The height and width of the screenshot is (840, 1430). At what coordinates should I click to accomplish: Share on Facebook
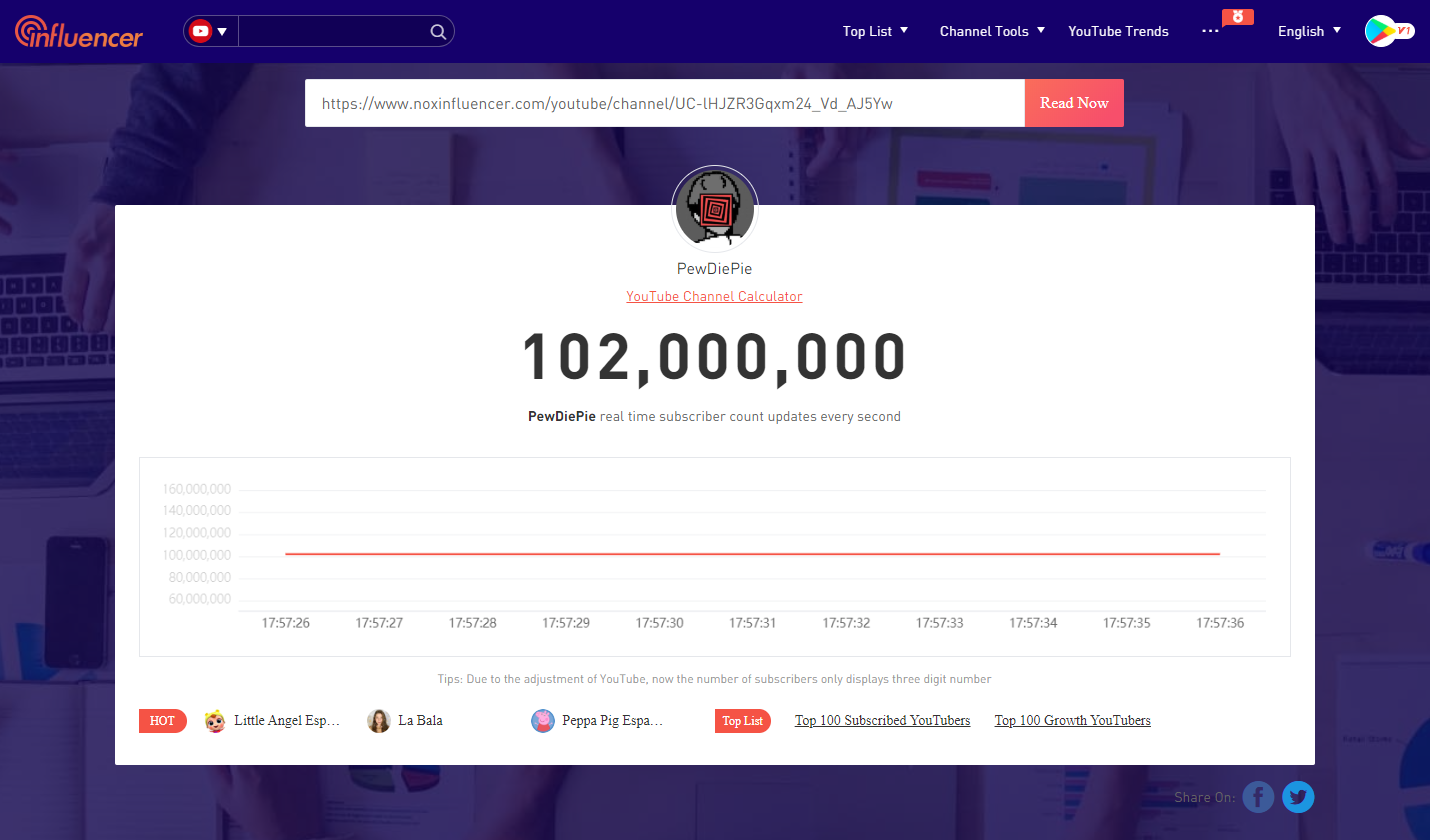pyautogui.click(x=1259, y=797)
